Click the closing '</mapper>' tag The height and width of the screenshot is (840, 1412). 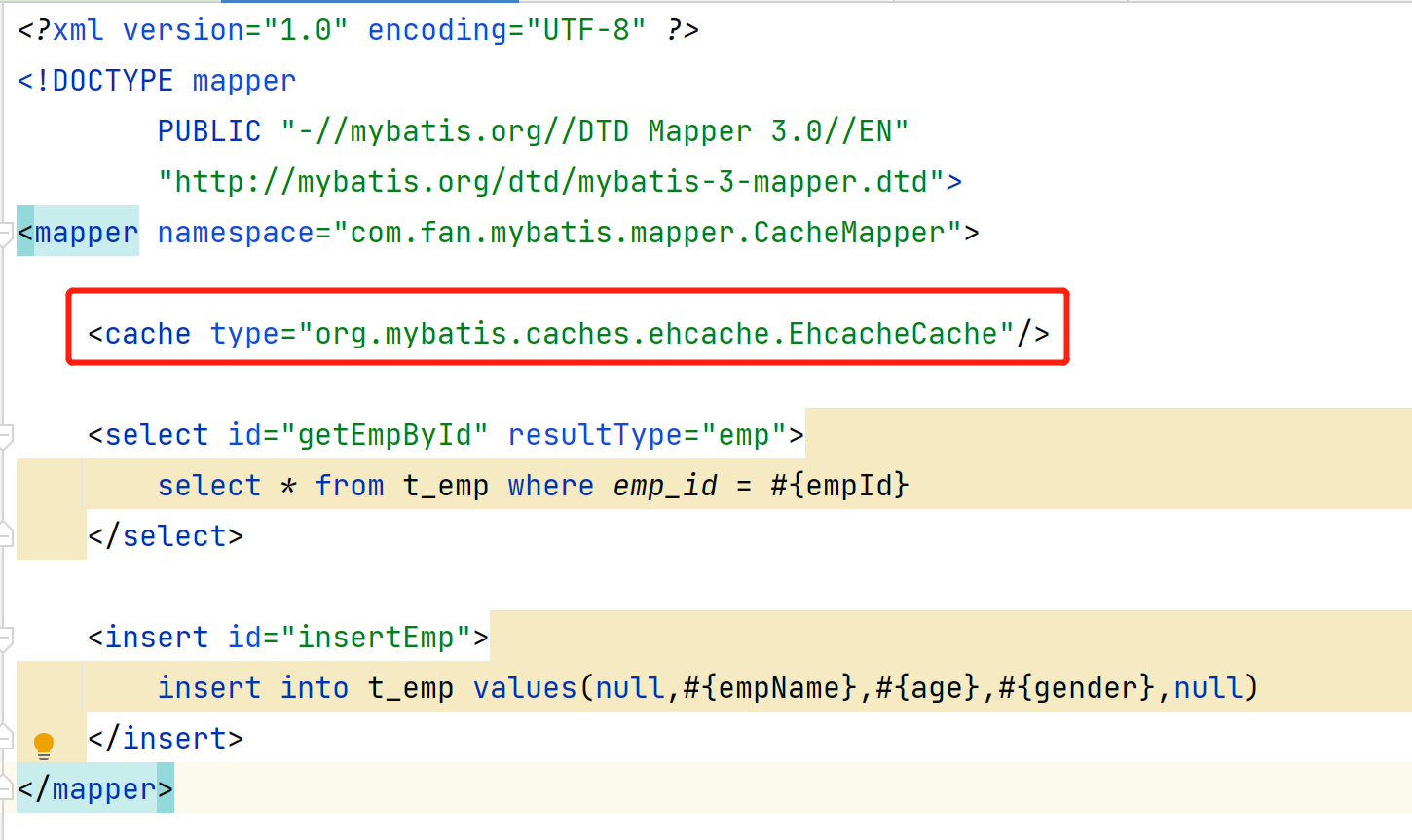(95, 788)
